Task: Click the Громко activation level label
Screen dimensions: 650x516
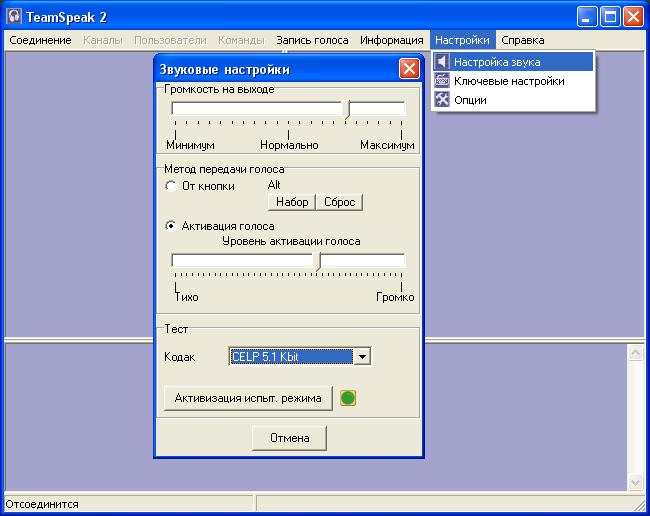Action: point(395,297)
